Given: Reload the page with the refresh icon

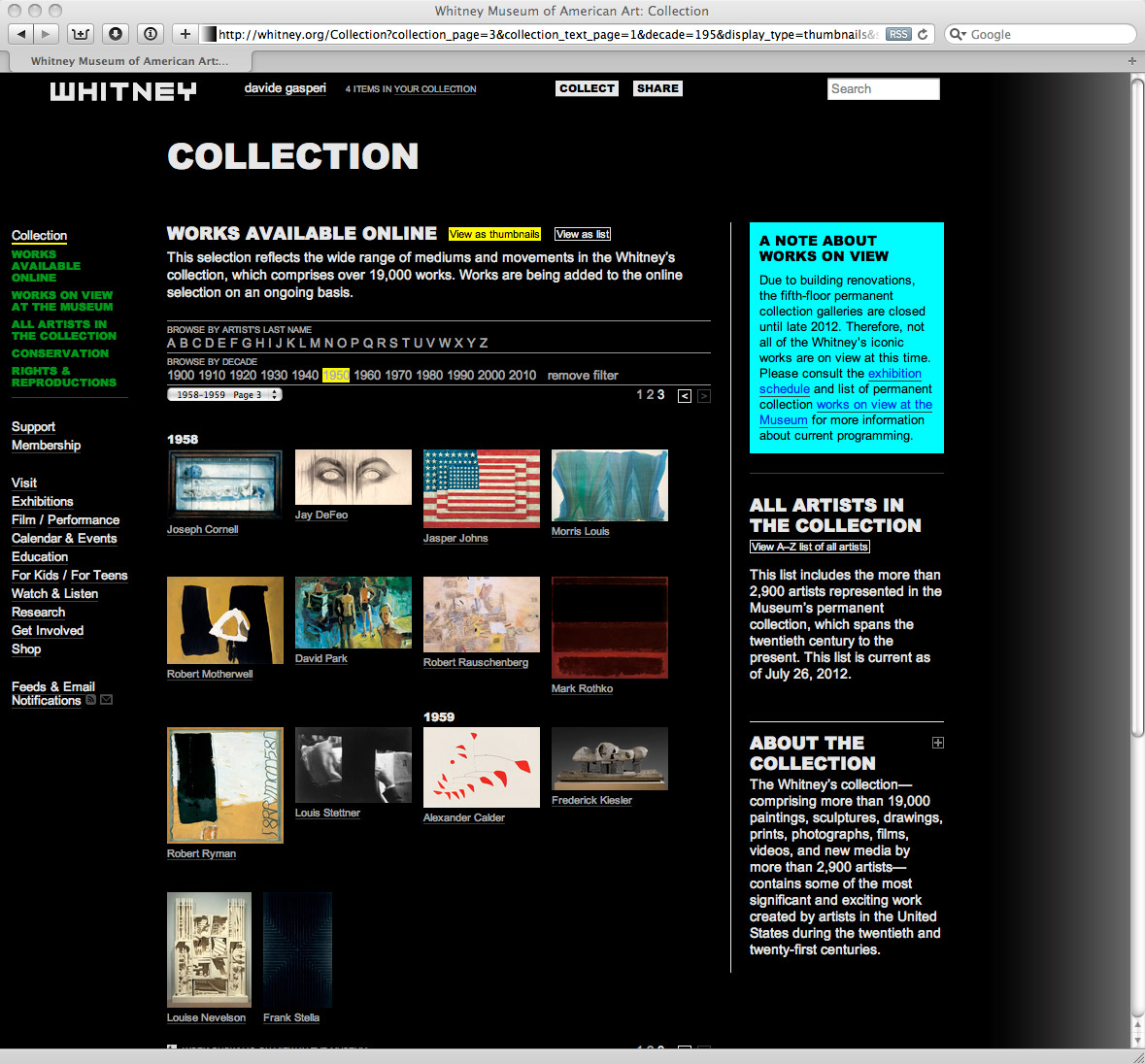Looking at the screenshot, I should (x=923, y=34).
